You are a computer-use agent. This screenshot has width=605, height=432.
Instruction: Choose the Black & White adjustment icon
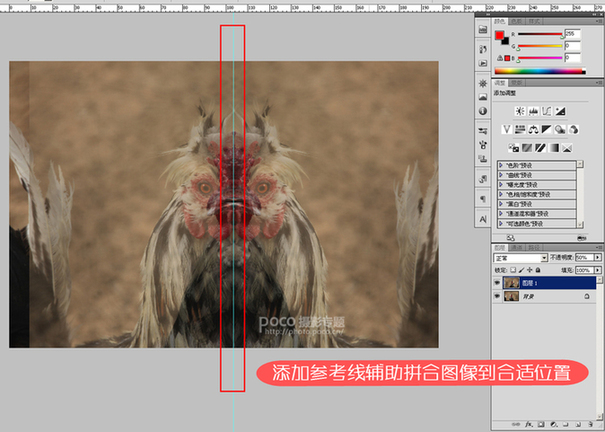547,129
